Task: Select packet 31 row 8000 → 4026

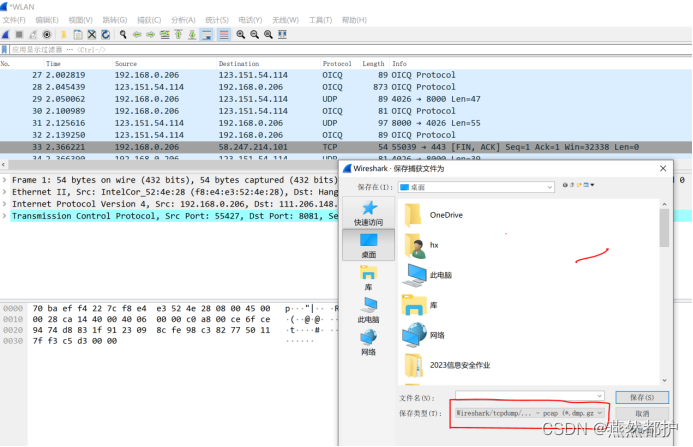Action: click(346, 123)
